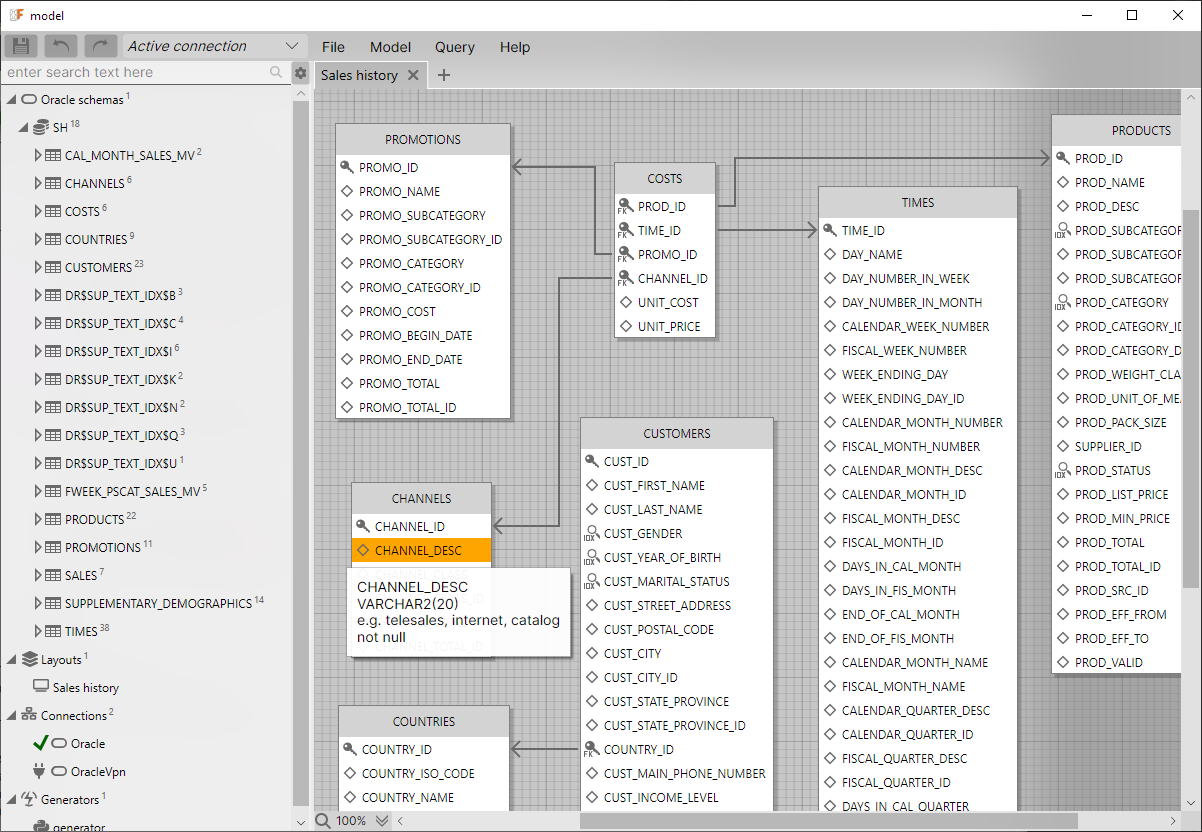Click the Redo arrow icon

pos(101,46)
